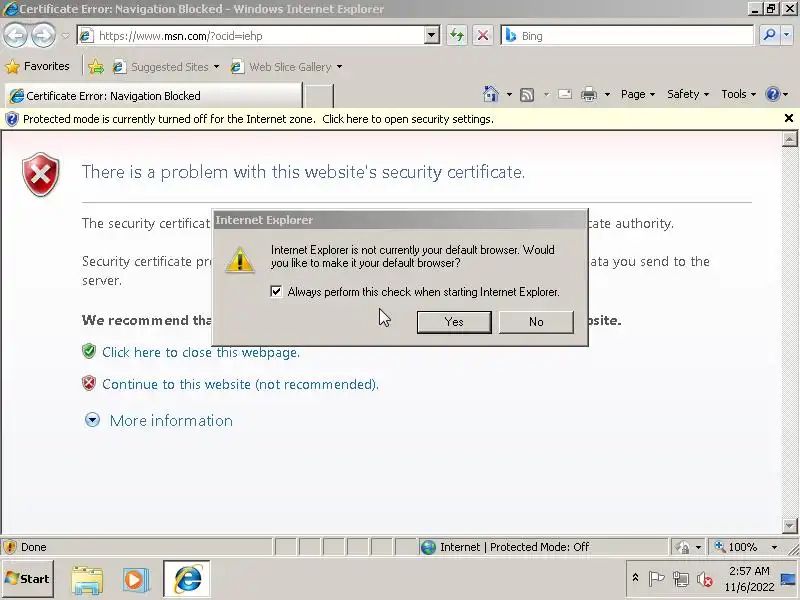800x600 pixels.
Task: Open the Page menu
Action: (x=638, y=94)
